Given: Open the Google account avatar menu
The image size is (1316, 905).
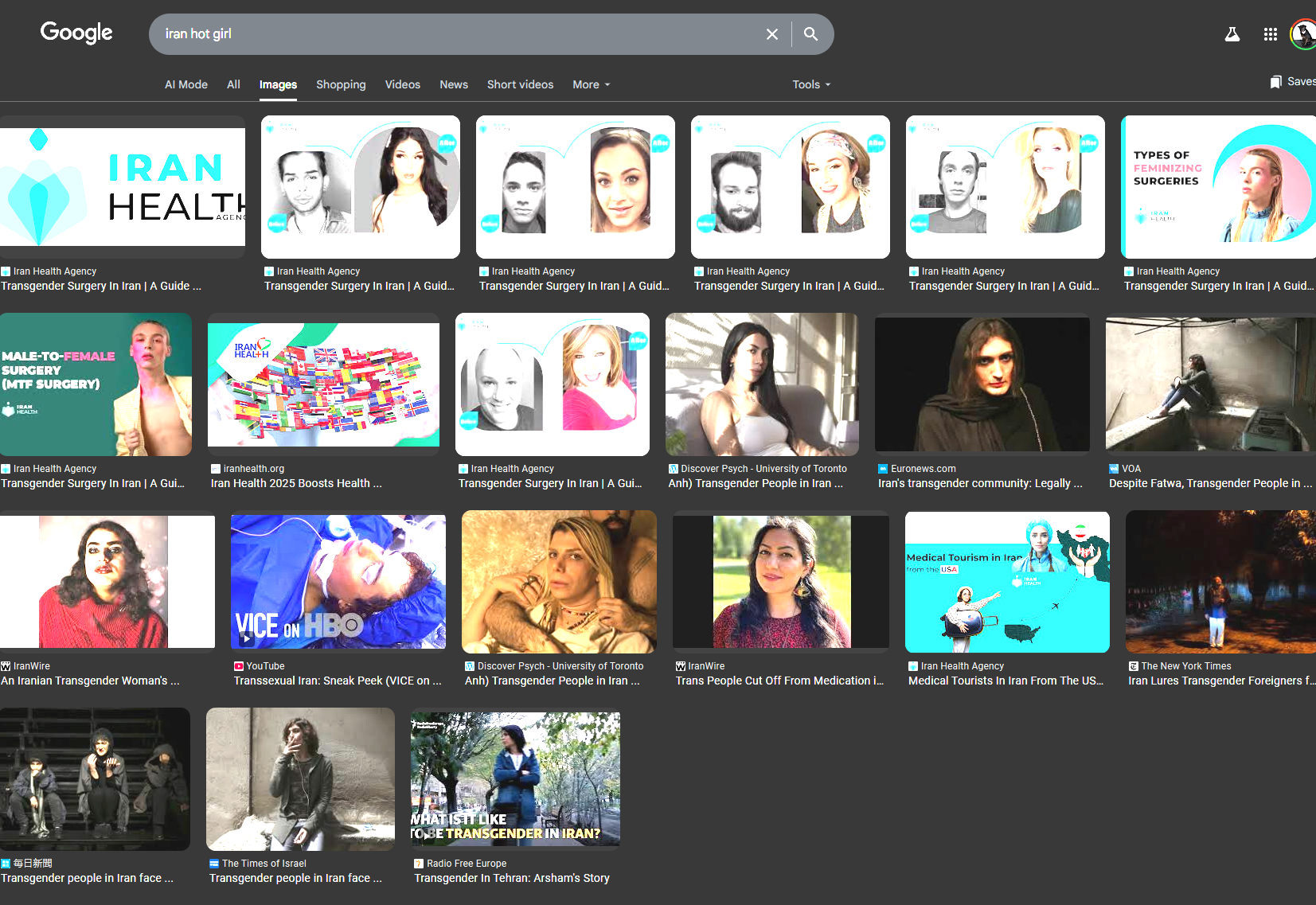Looking at the screenshot, I should pyautogui.click(x=1303, y=34).
